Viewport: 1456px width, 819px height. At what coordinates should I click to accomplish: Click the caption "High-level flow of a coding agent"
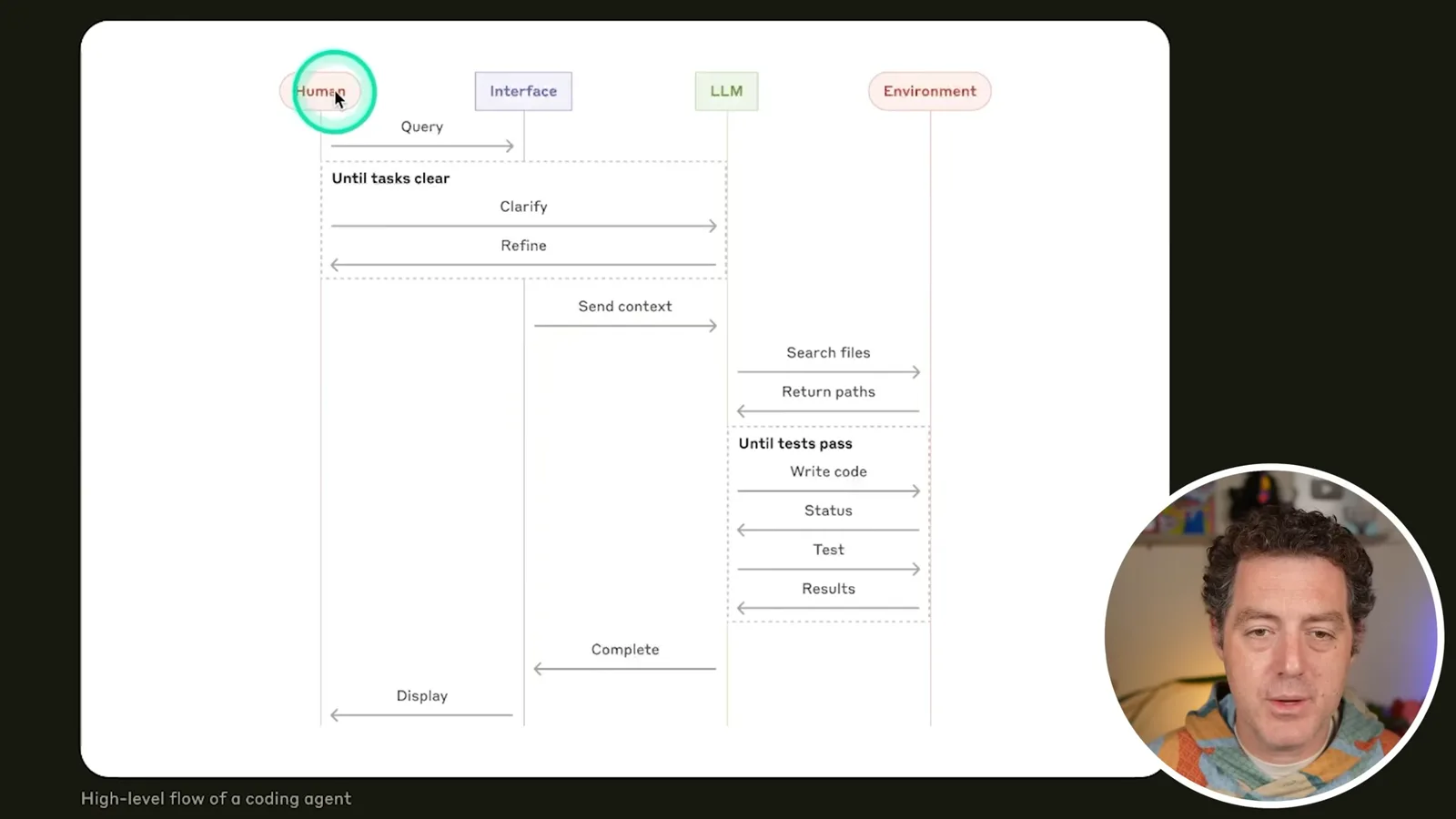[x=216, y=799]
